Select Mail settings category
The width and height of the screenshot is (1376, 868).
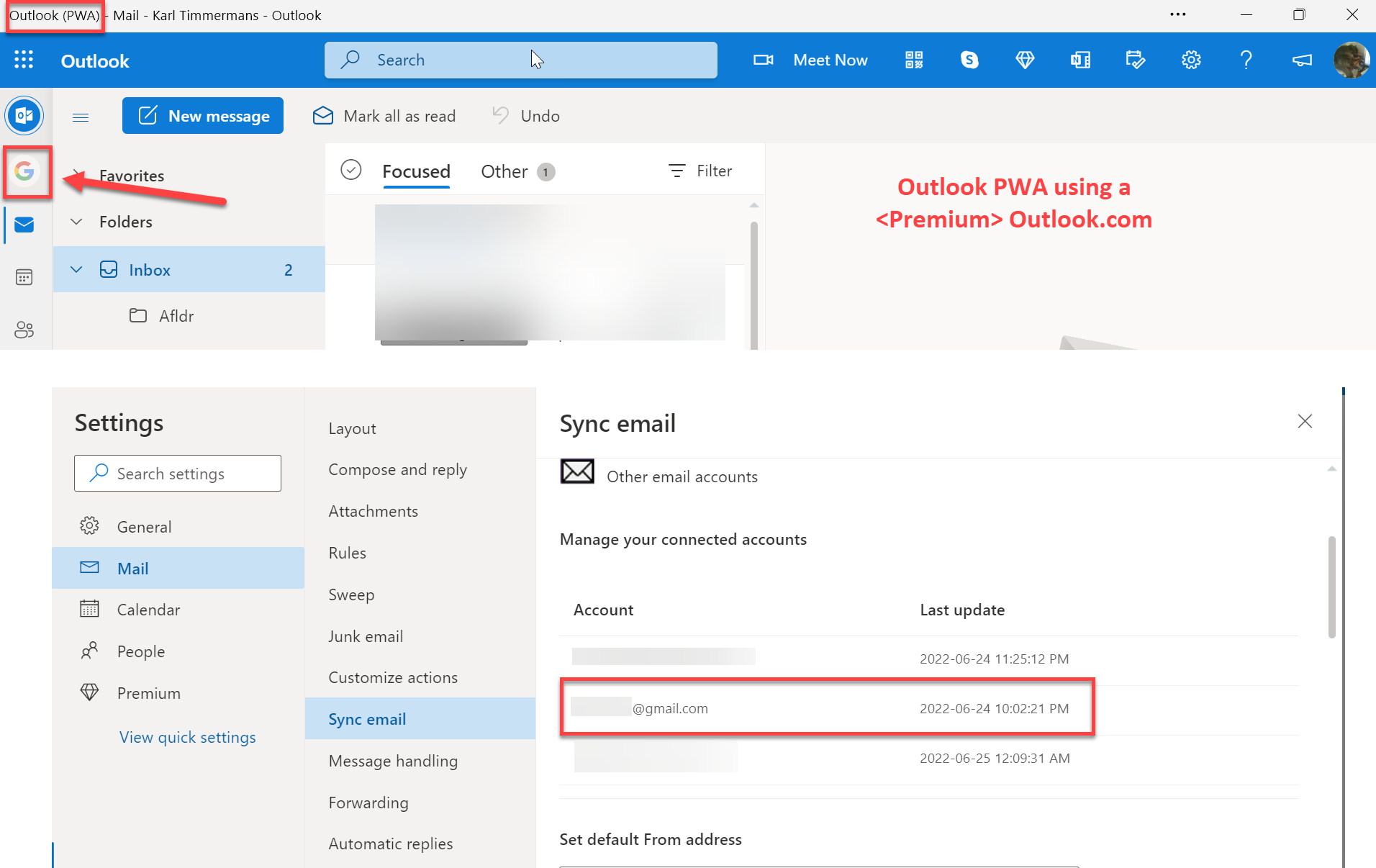click(x=178, y=568)
